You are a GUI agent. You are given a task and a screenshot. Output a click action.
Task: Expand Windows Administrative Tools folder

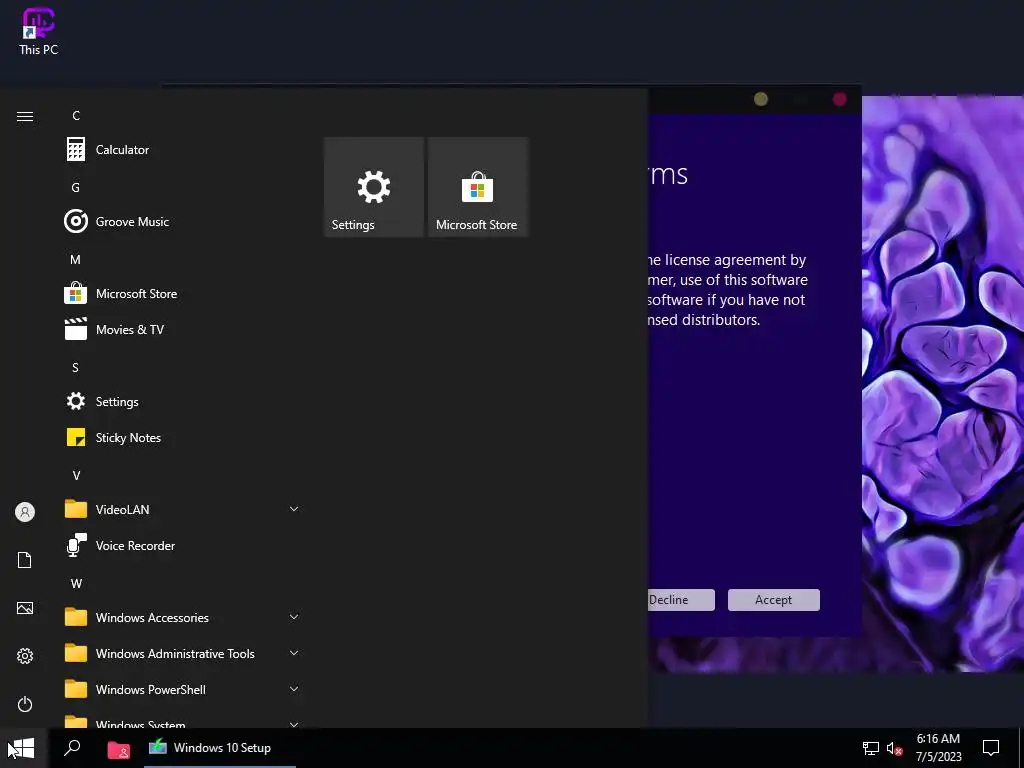(x=183, y=654)
